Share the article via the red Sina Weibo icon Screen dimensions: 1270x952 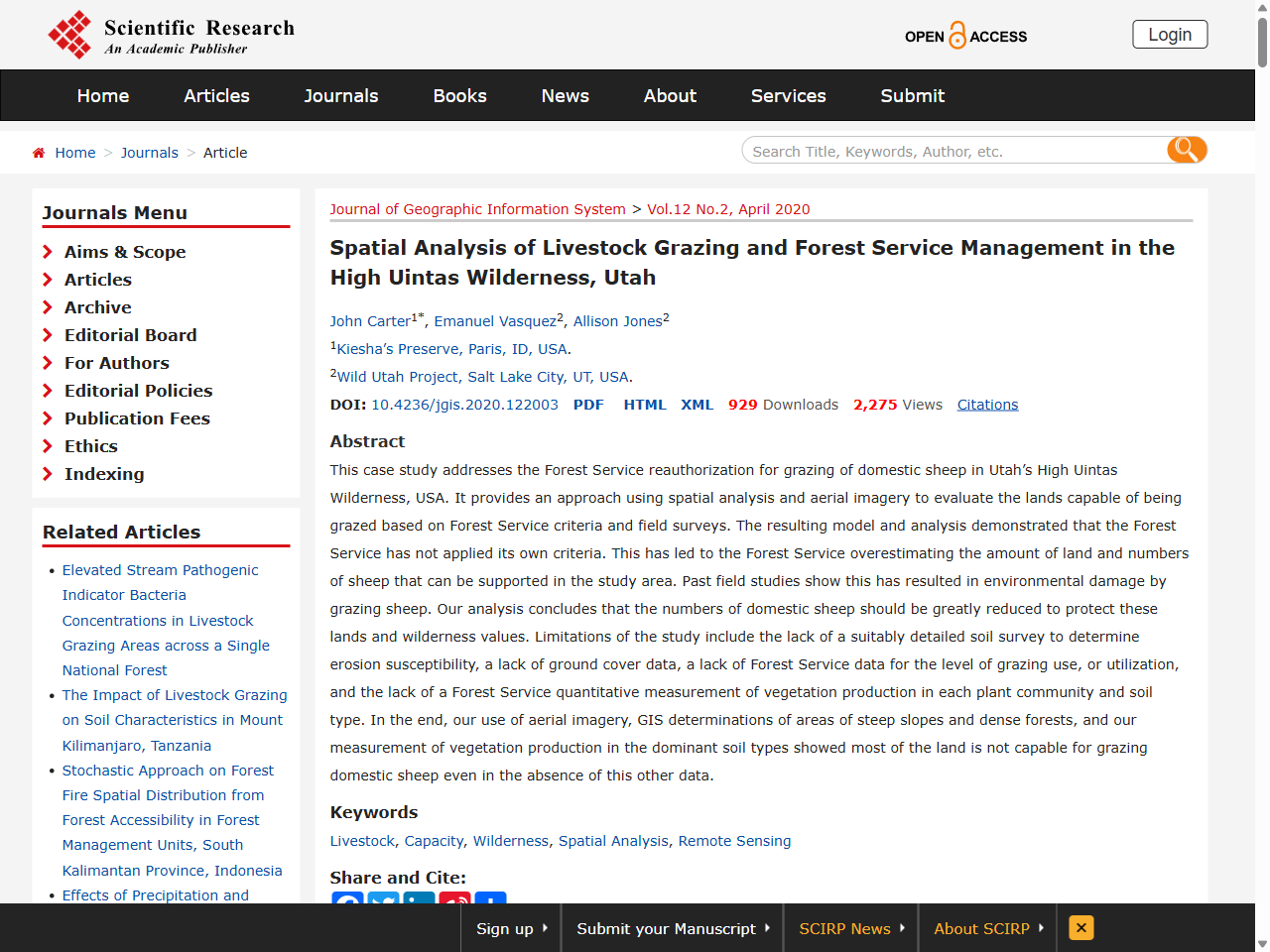tap(454, 903)
